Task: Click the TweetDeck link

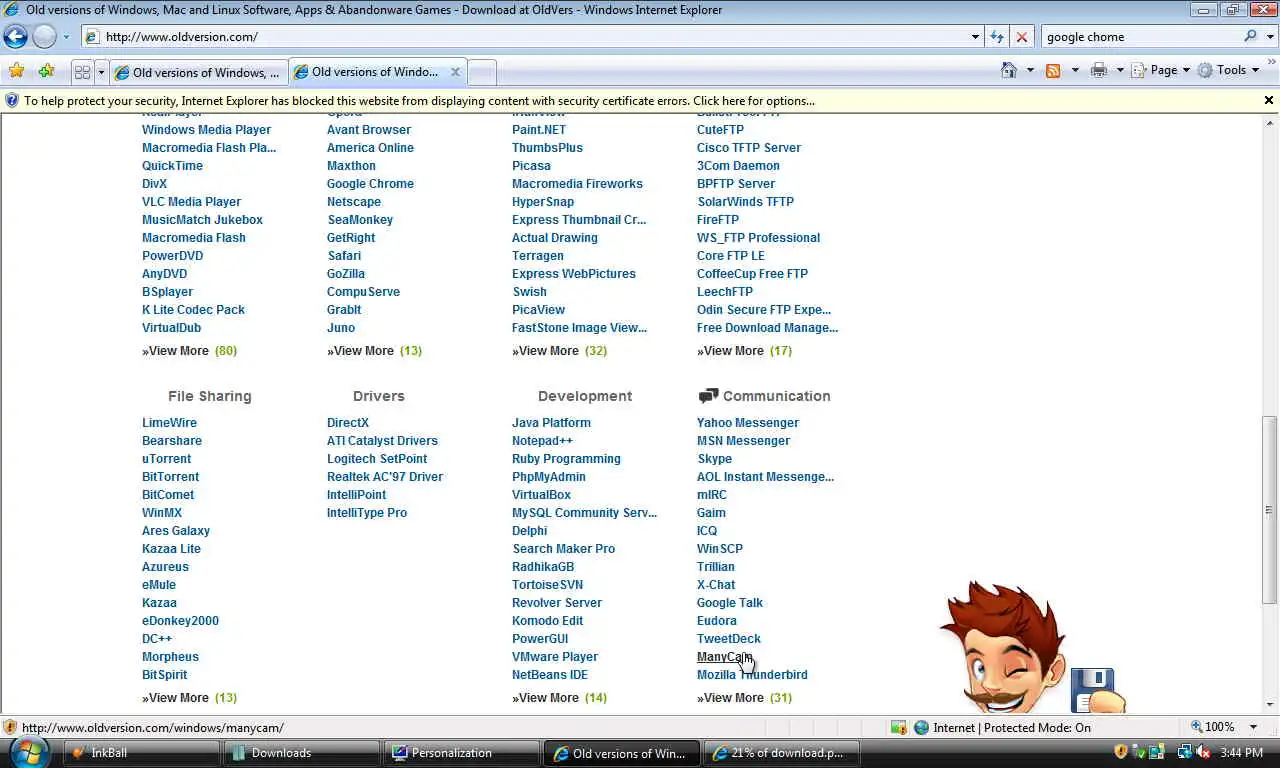Action: tap(729, 639)
